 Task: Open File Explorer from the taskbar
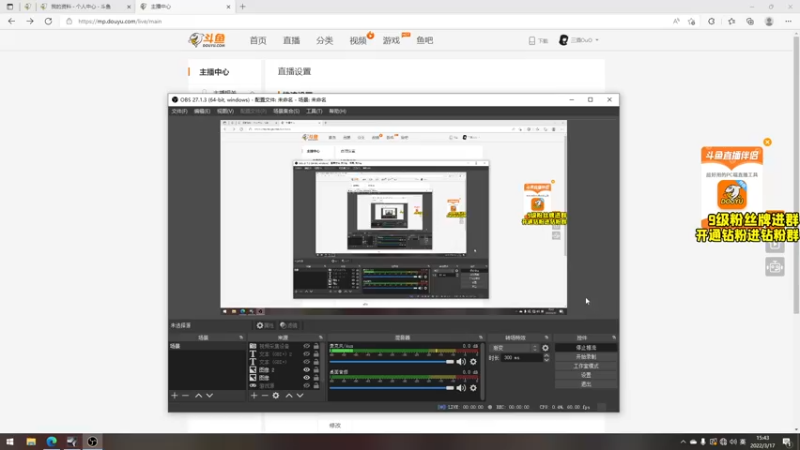31,441
